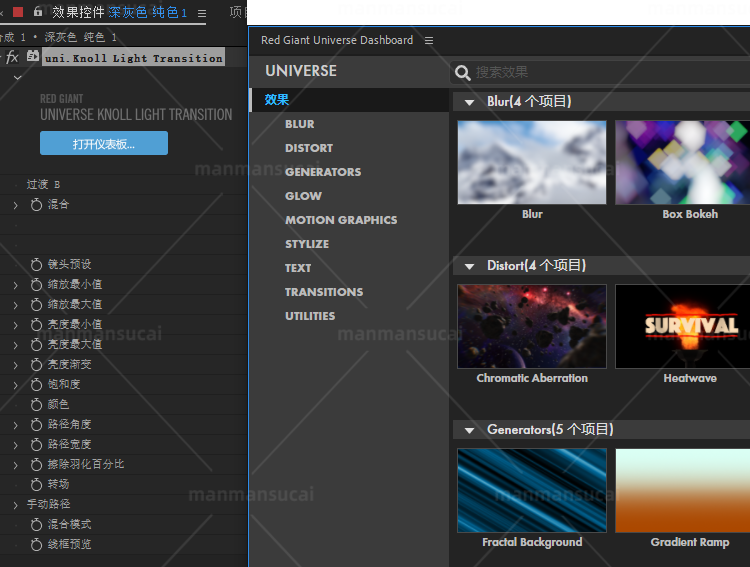Click the stopwatch icon for 饱和度

point(36,385)
